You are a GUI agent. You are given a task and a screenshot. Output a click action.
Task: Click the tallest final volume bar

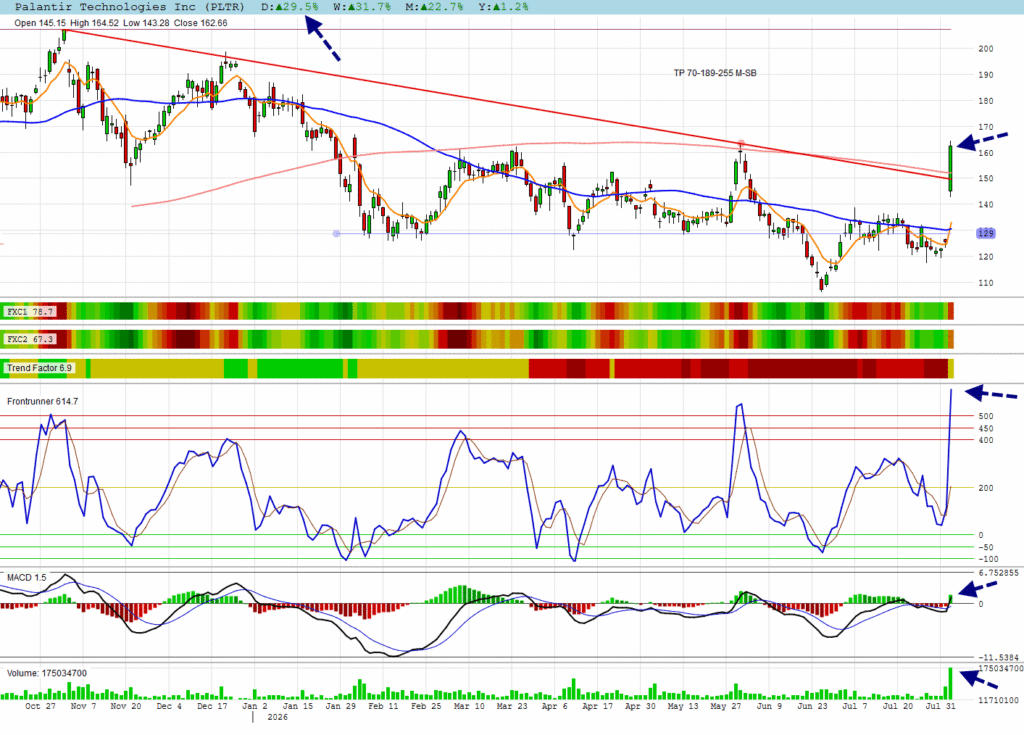coord(950,683)
